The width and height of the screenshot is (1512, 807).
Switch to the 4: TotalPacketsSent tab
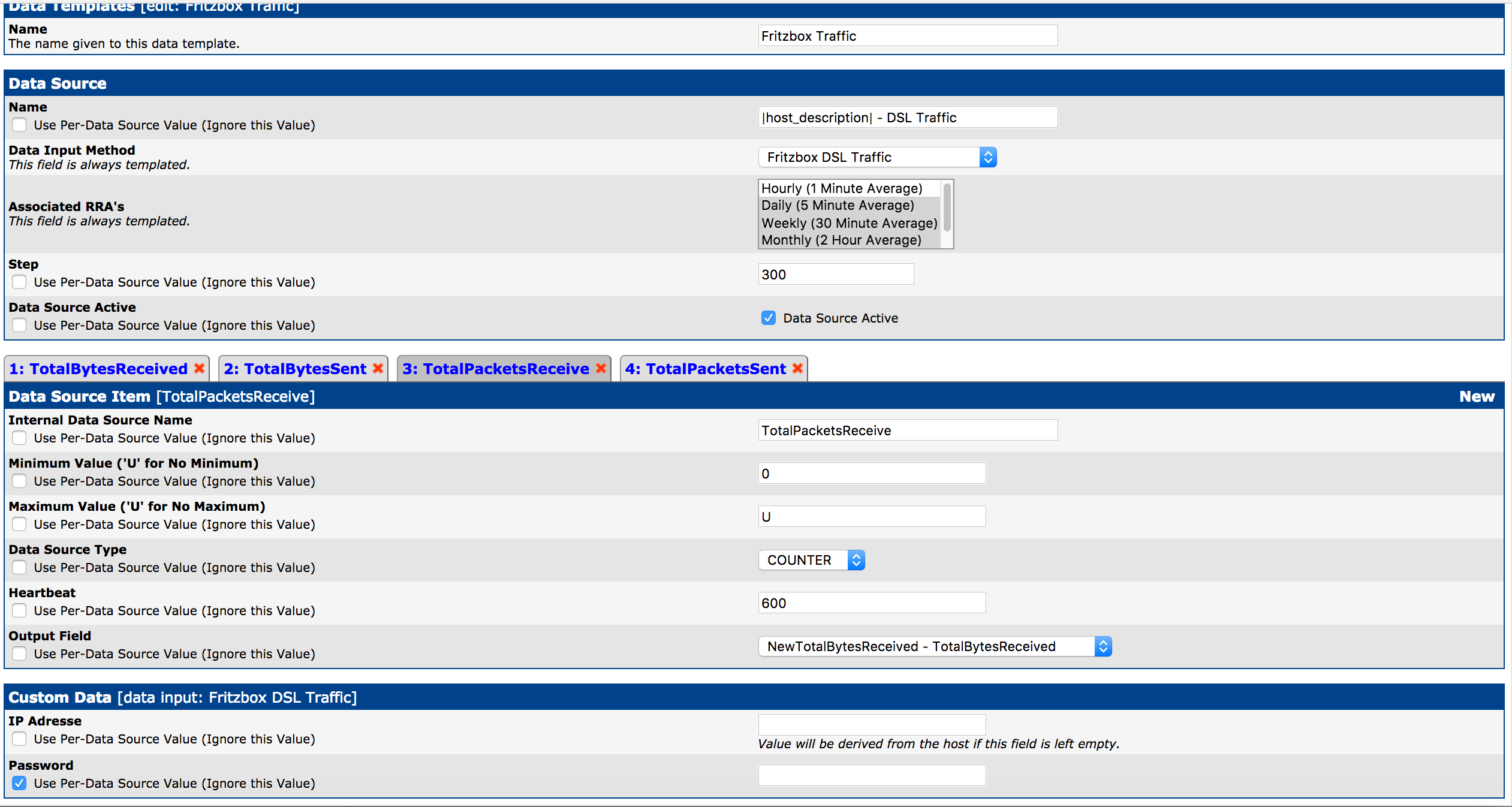705,369
